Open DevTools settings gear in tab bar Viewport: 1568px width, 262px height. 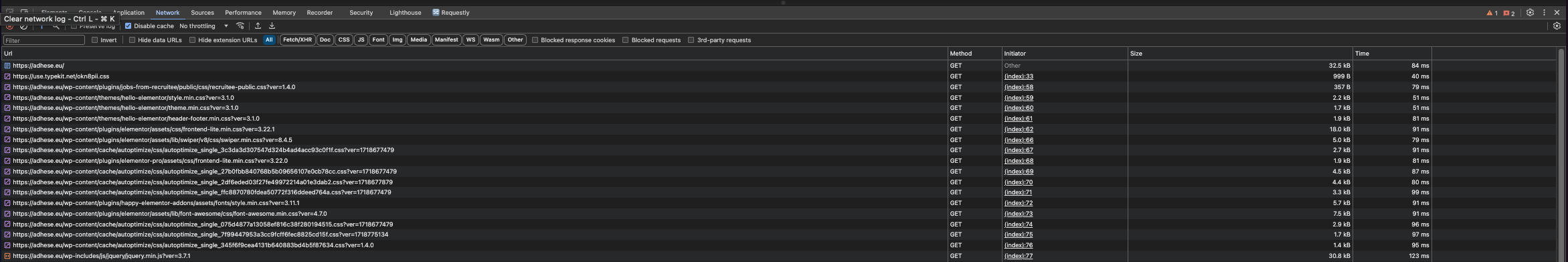click(1530, 13)
